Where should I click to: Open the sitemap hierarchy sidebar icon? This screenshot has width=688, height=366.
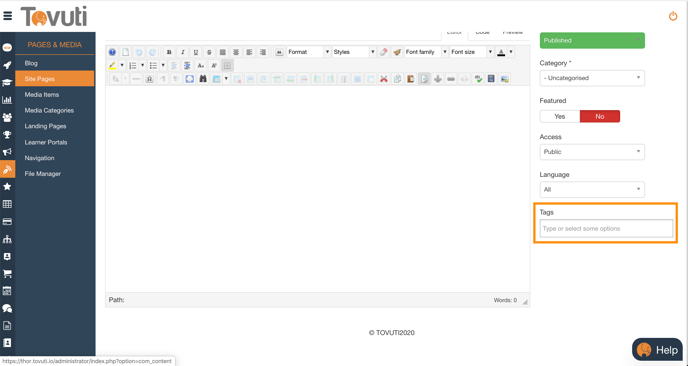point(7,239)
